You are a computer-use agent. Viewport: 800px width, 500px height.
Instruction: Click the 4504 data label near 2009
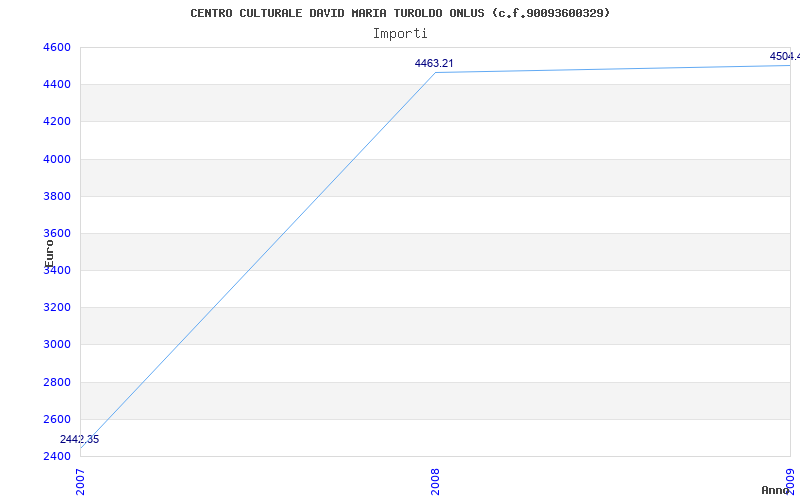(785, 56)
